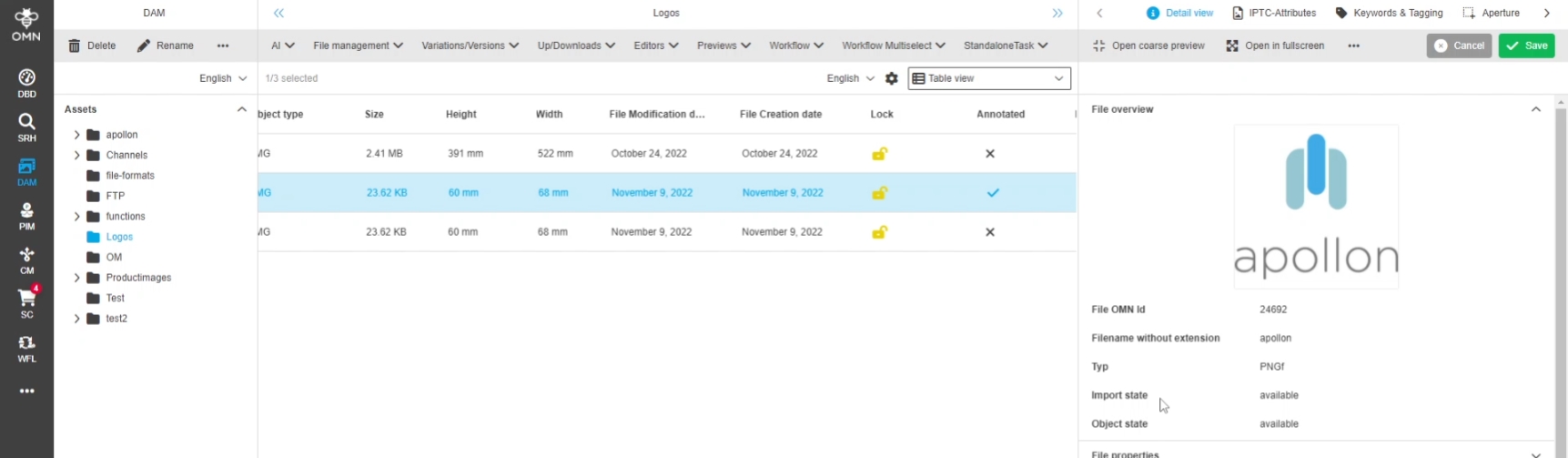1568x458 pixels.
Task: Switch to the IPTC-Attributes tab
Action: pos(1273,13)
